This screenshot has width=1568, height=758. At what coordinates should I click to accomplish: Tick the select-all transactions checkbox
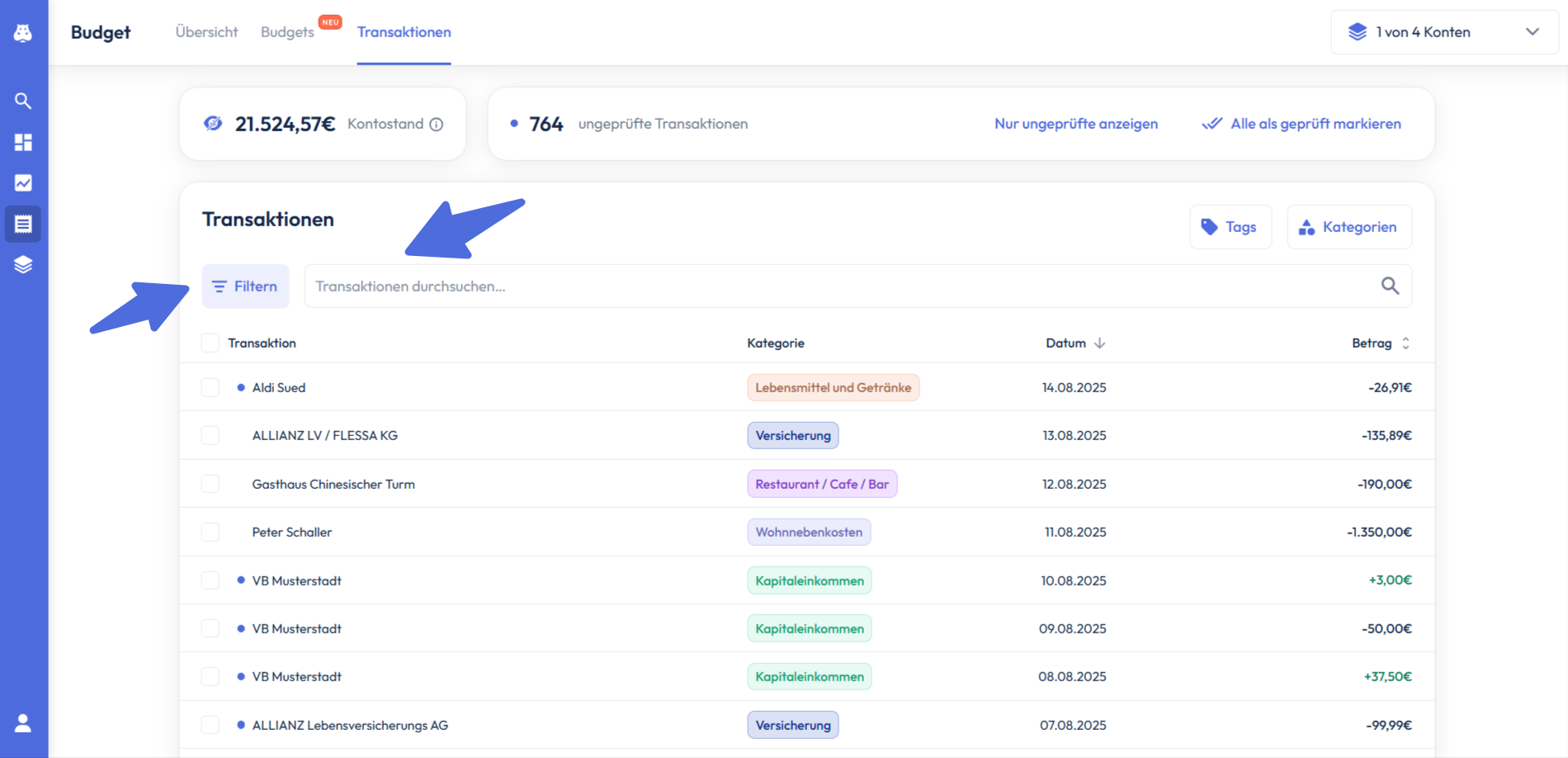[x=210, y=343]
